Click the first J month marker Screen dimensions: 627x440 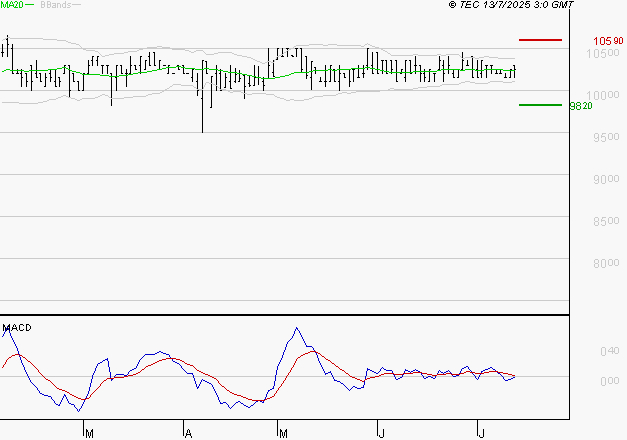click(x=382, y=434)
